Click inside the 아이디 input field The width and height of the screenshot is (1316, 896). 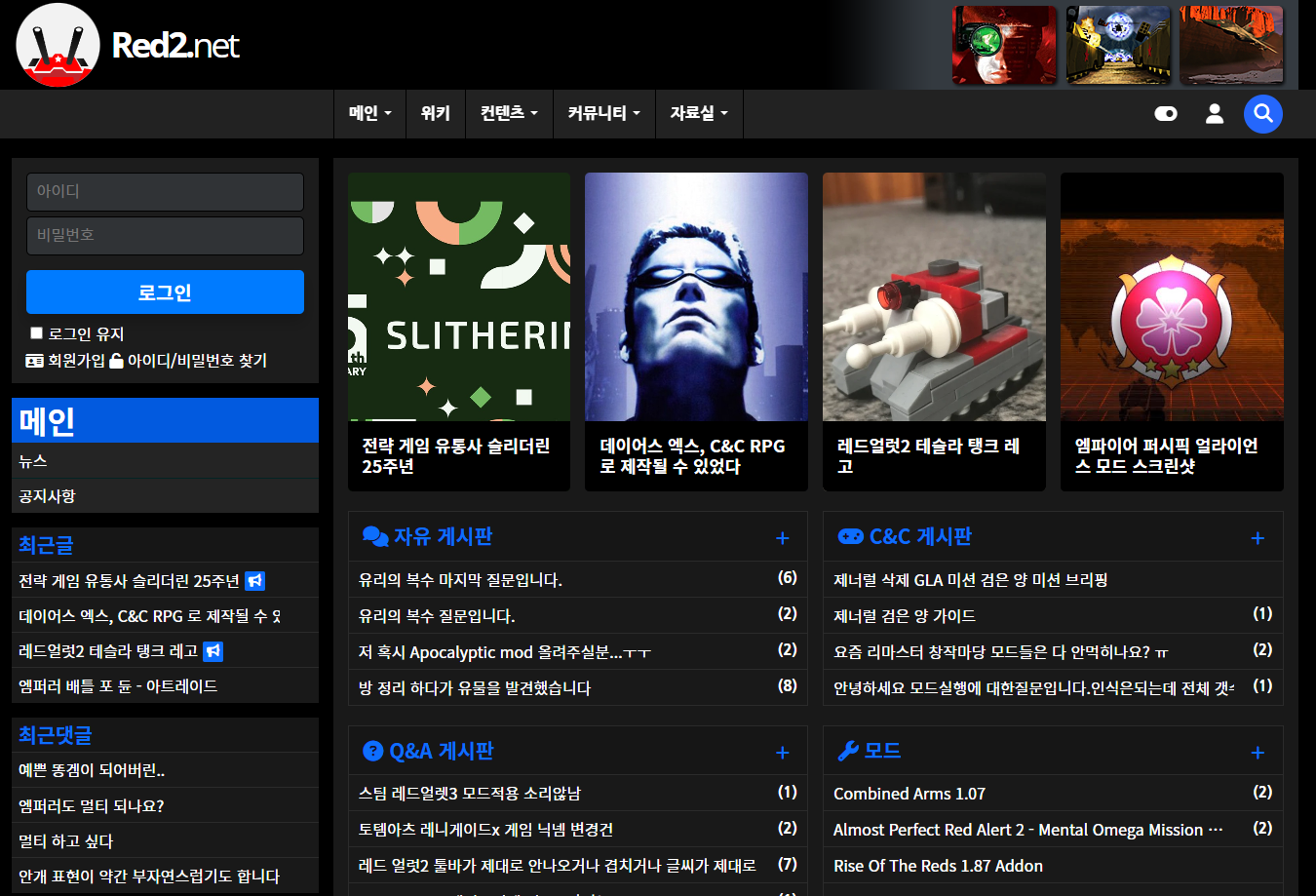165,192
